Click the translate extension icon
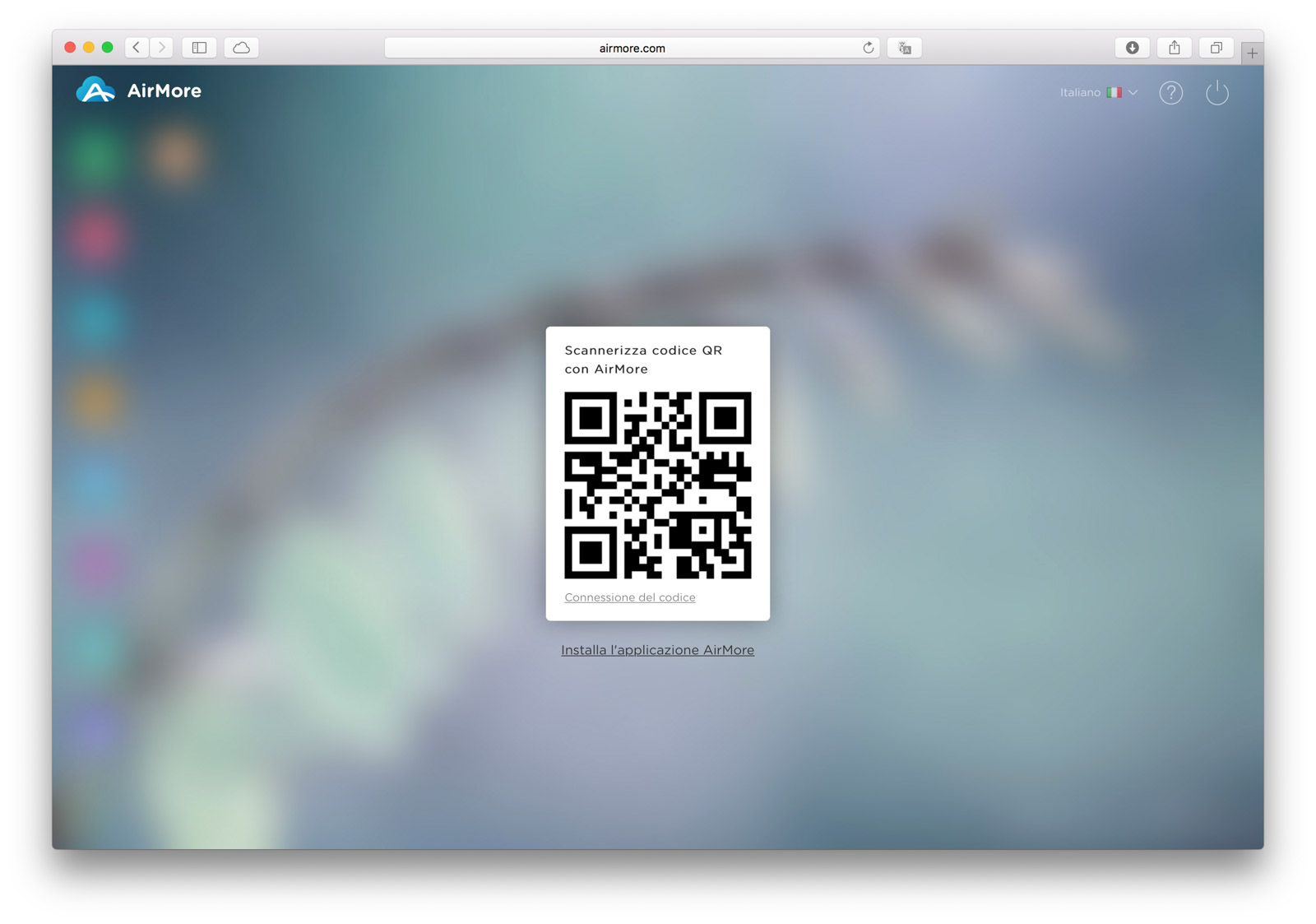The width and height of the screenshot is (1316, 924). (x=905, y=48)
